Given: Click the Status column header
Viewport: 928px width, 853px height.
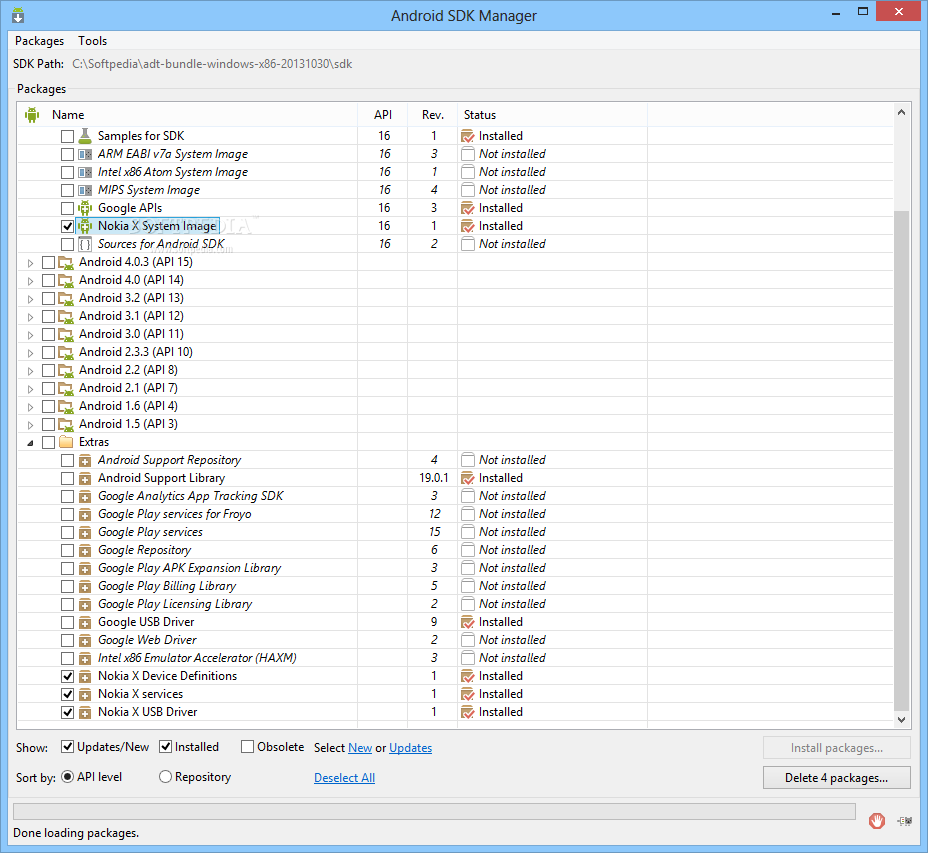Looking at the screenshot, I should pos(552,115).
